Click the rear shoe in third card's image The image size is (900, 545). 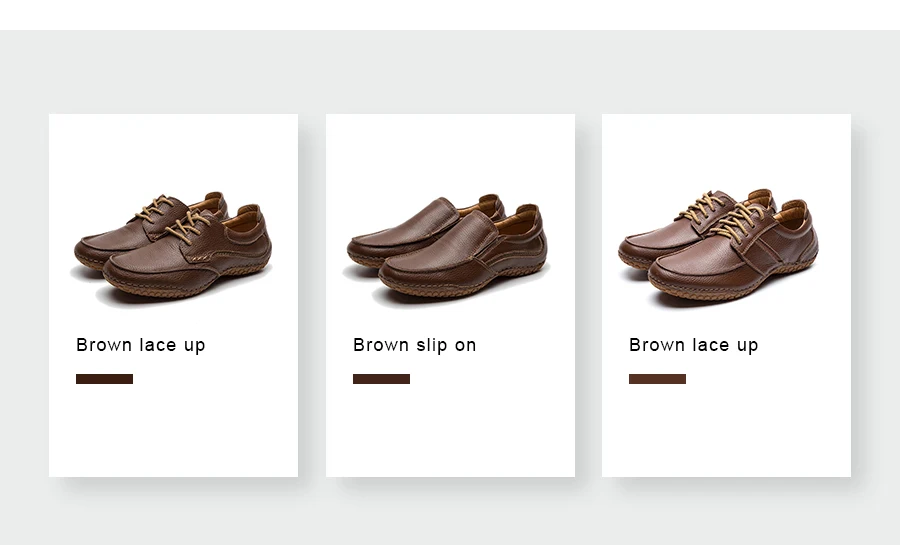pyautogui.click(x=677, y=229)
